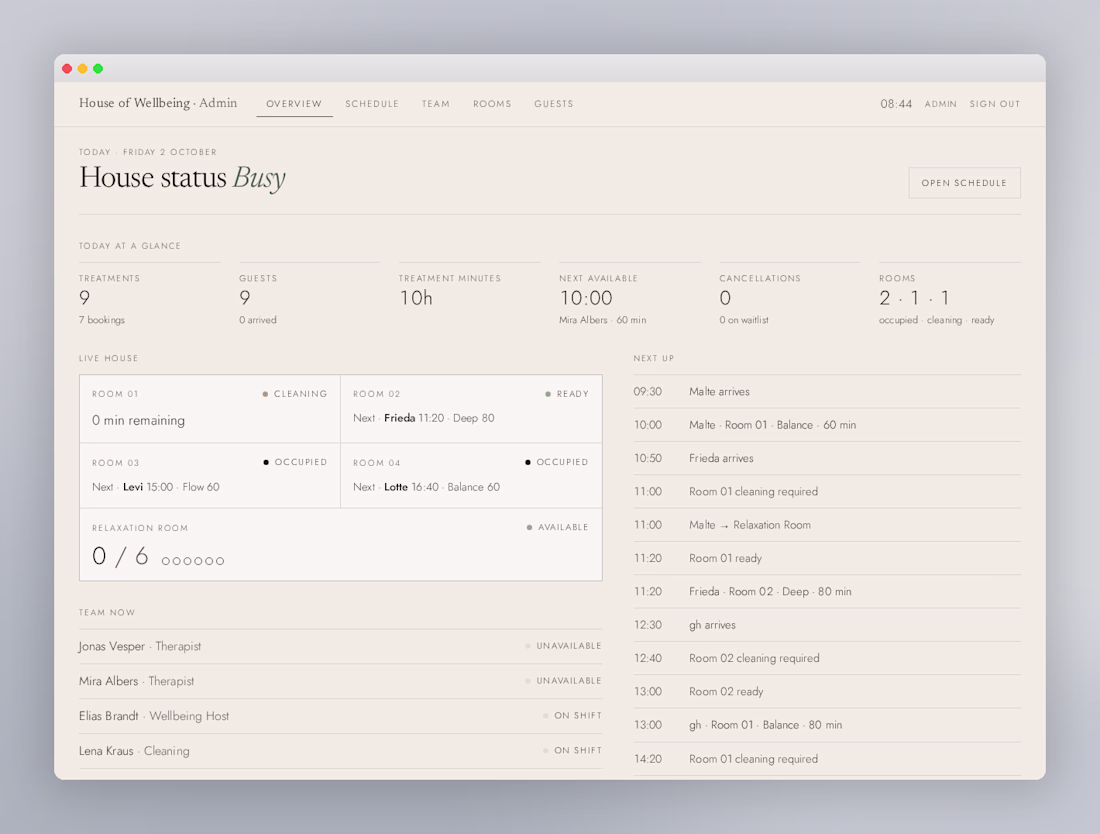Screen dimensions: 1100x834
Task: Click the Malte → Relaxation Room entry
Action: [827, 525]
